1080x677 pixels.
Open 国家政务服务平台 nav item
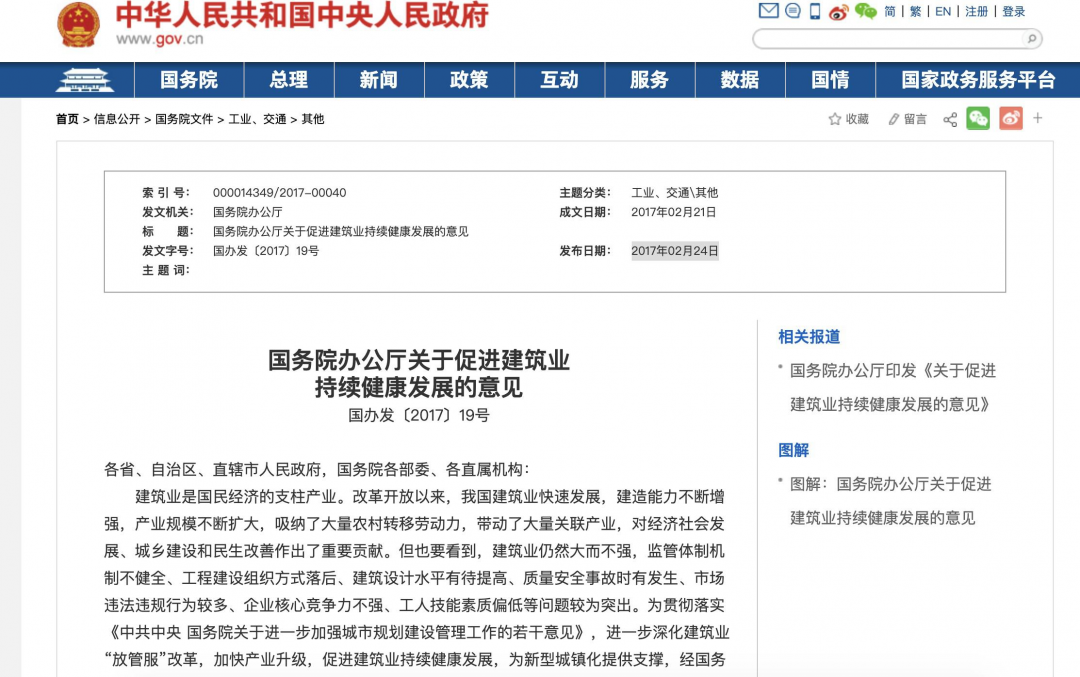(978, 80)
